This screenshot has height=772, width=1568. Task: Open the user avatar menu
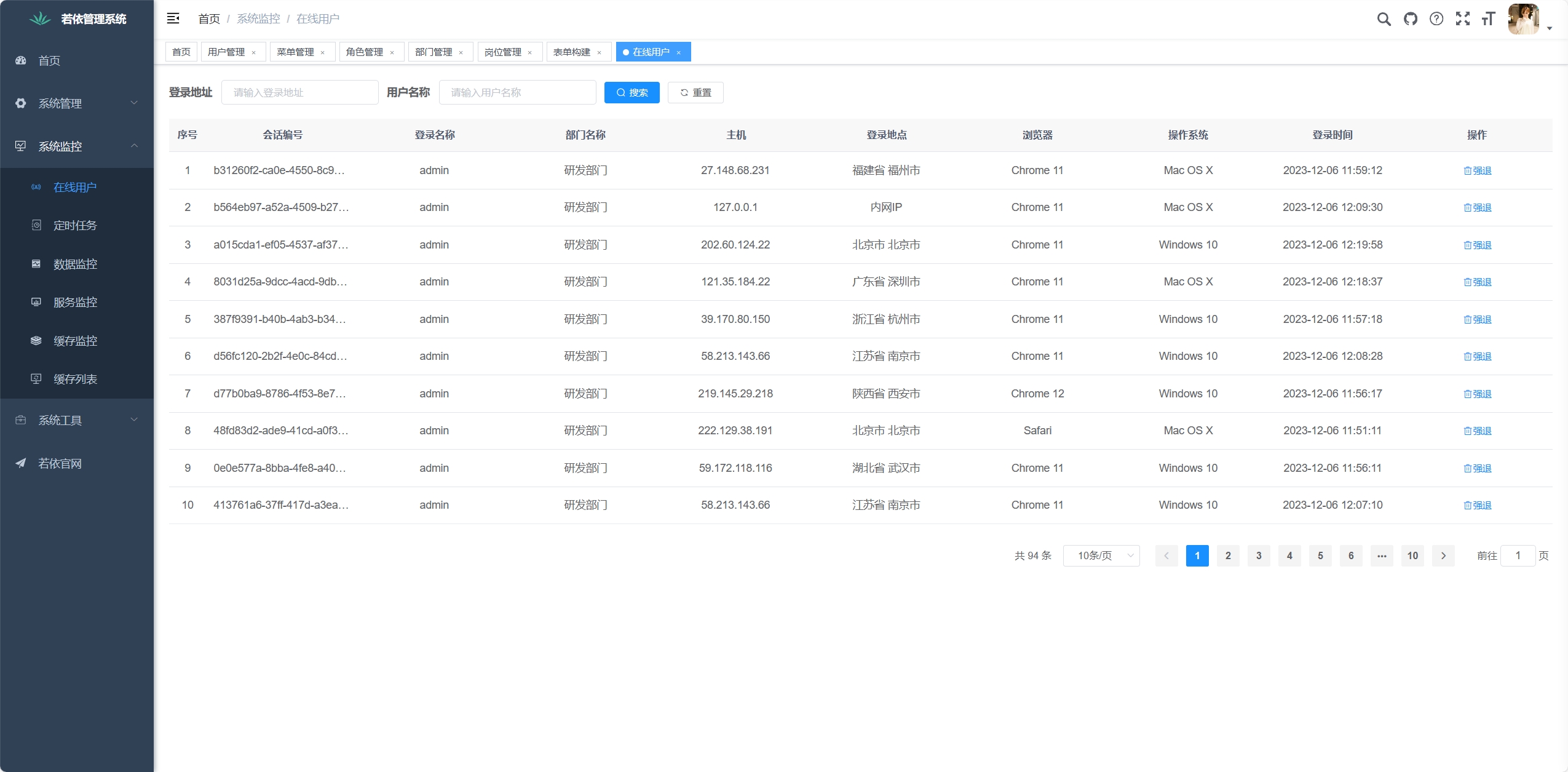point(1524,19)
